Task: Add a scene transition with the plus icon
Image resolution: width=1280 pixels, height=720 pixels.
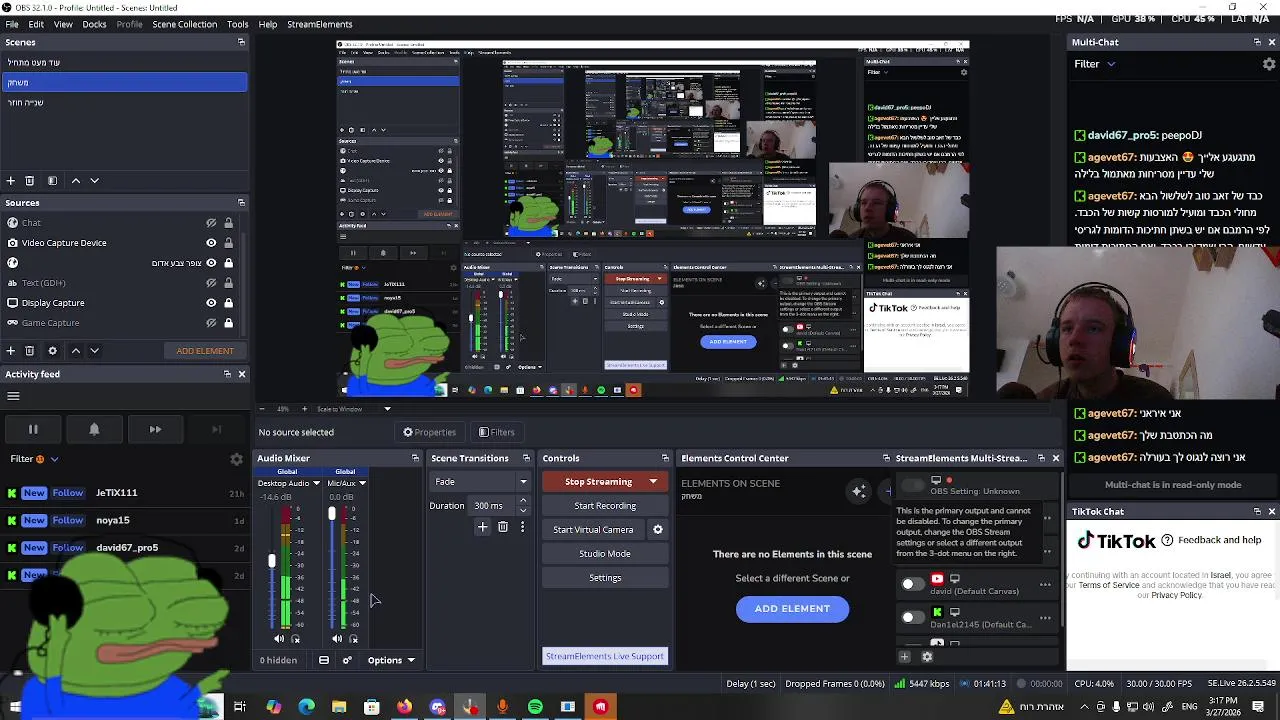Action: coord(483,527)
